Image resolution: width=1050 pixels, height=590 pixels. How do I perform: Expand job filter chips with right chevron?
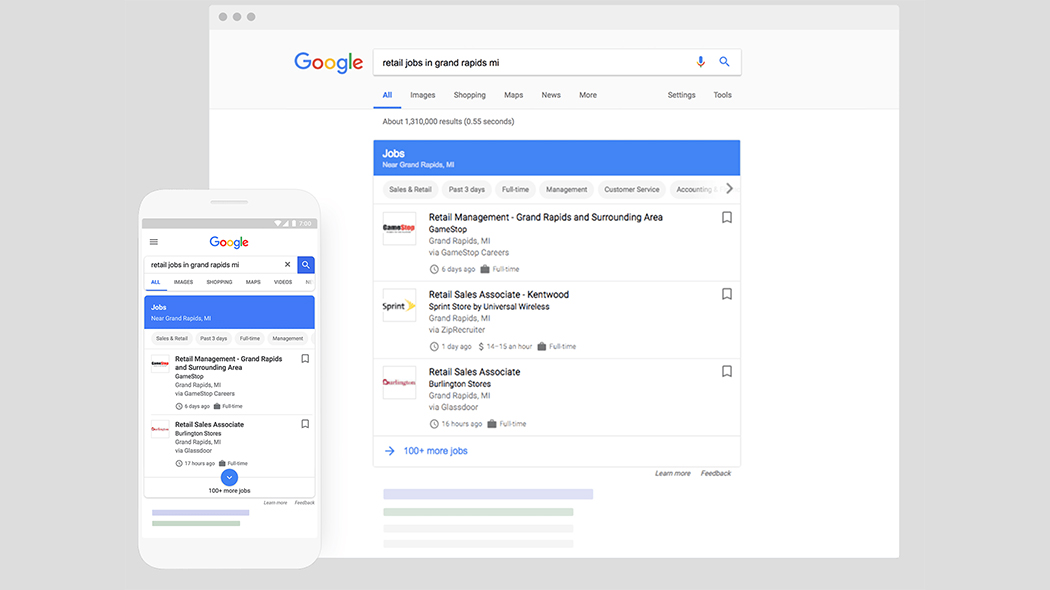729,189
